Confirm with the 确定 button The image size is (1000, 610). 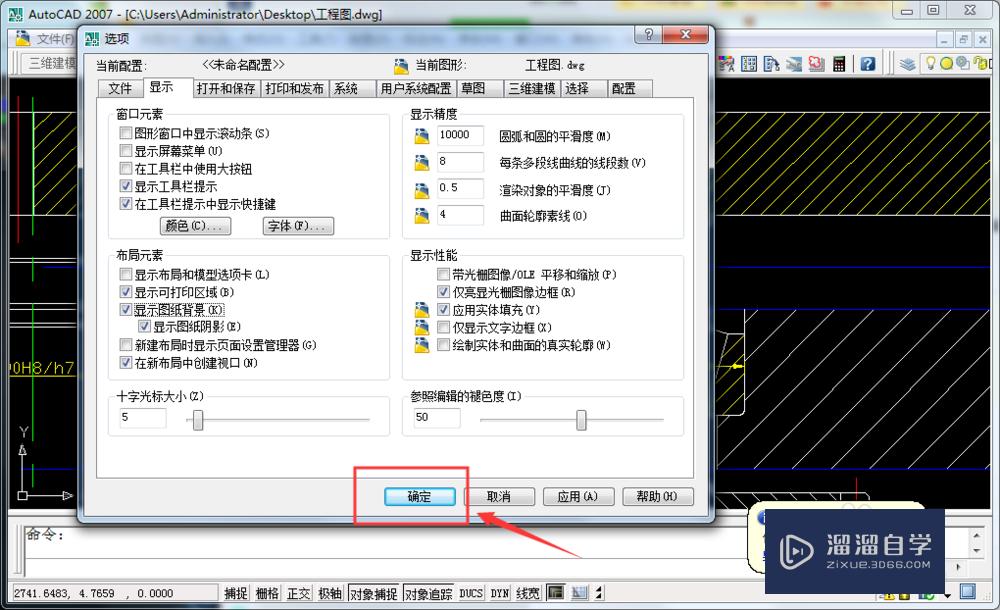pyautogui.click(x=420, y=496)
